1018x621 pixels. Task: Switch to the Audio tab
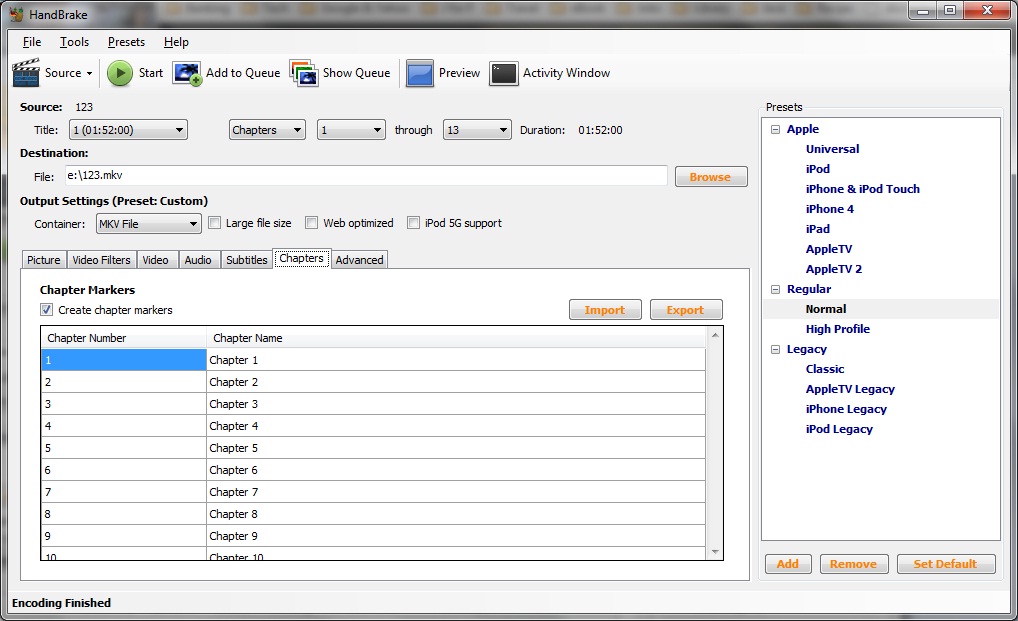click(x=198, y=260)
